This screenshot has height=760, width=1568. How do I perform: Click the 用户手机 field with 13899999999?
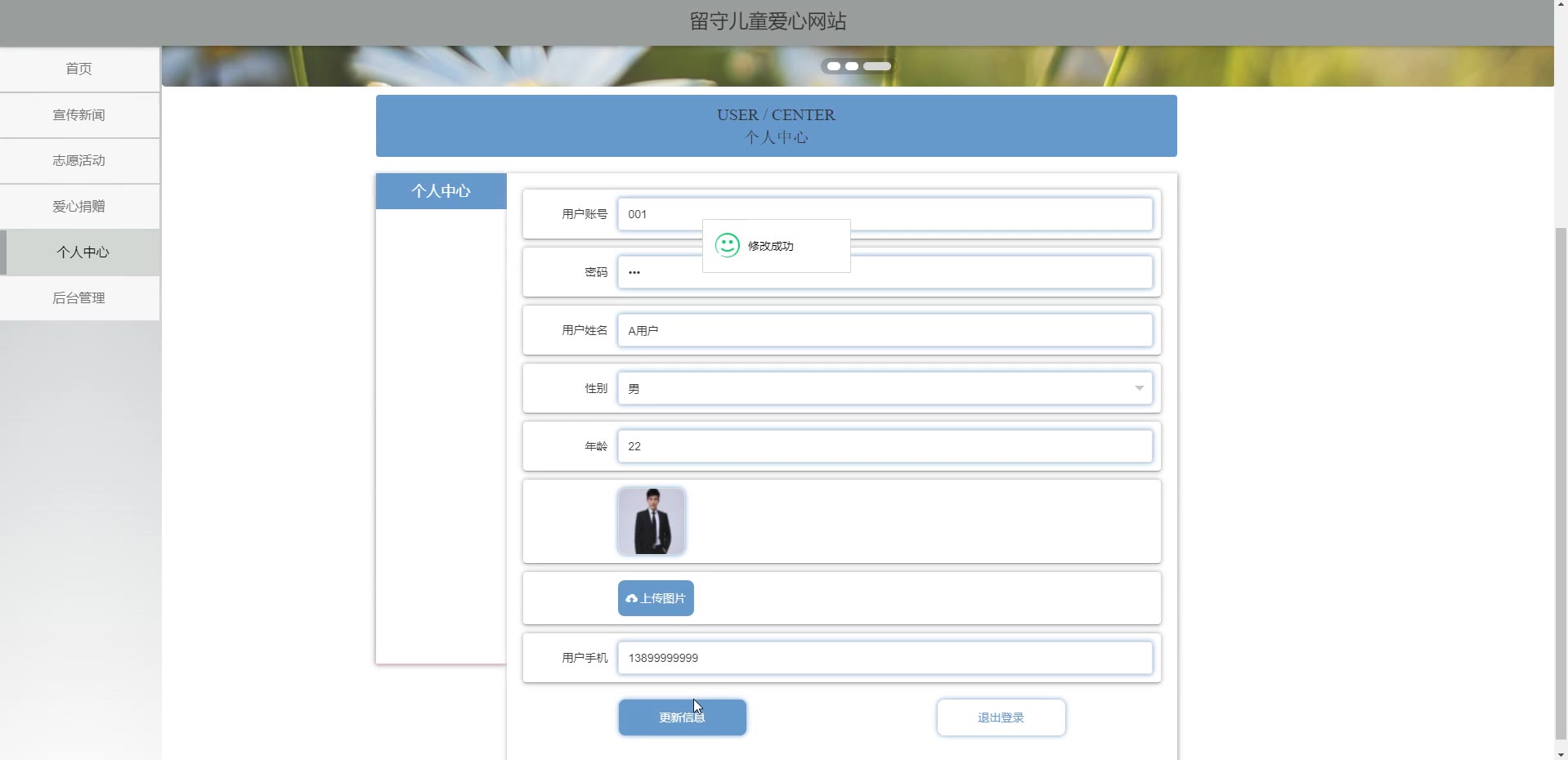[885, 658]
